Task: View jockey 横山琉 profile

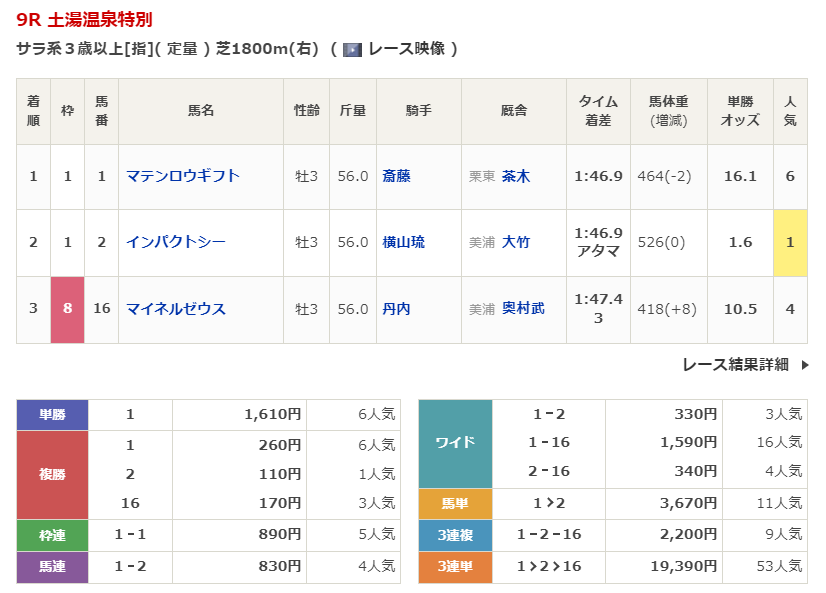Action: (x=403, y=242)
